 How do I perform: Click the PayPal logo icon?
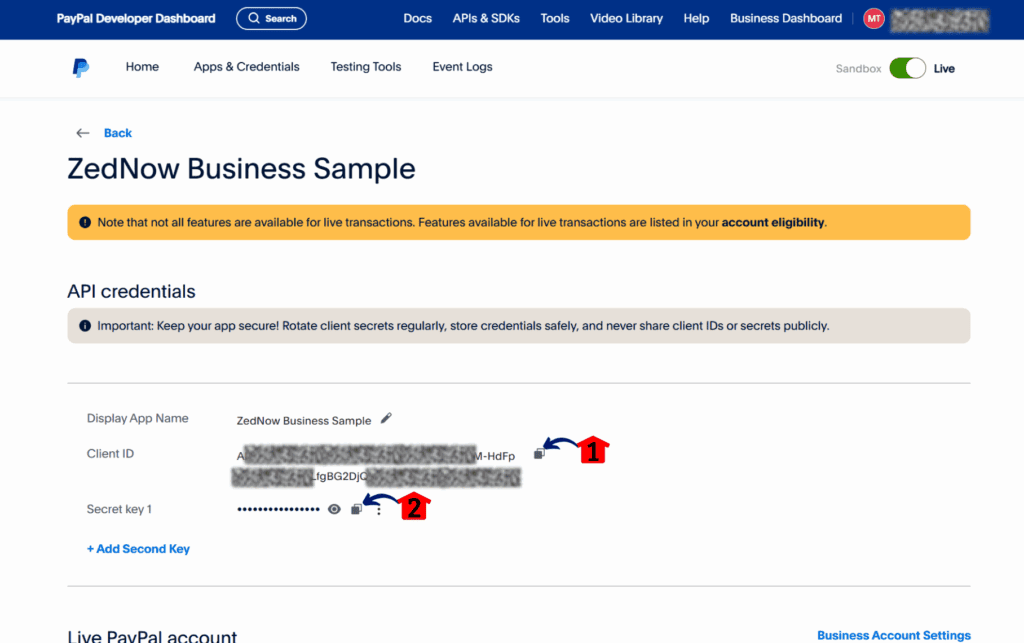(x=80, y=67)
